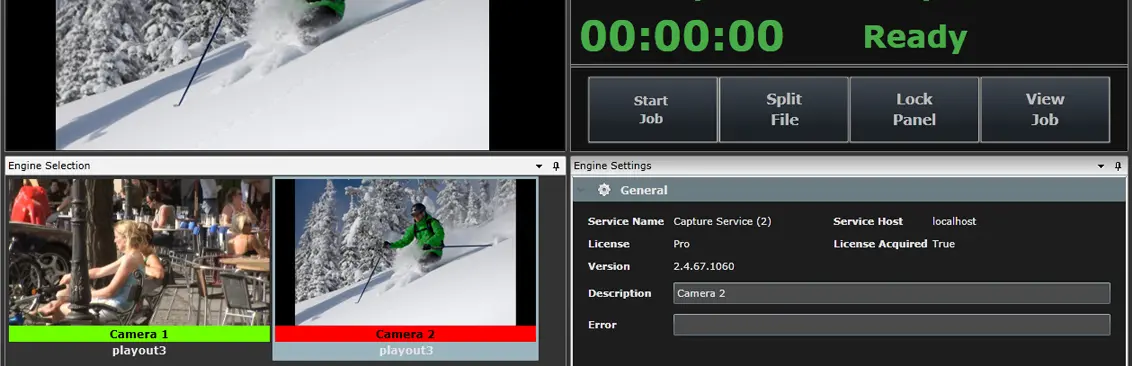The height and width of the screenshot is (366, 1132).
Task: Click the Ready status text
Action: point(915,38)
